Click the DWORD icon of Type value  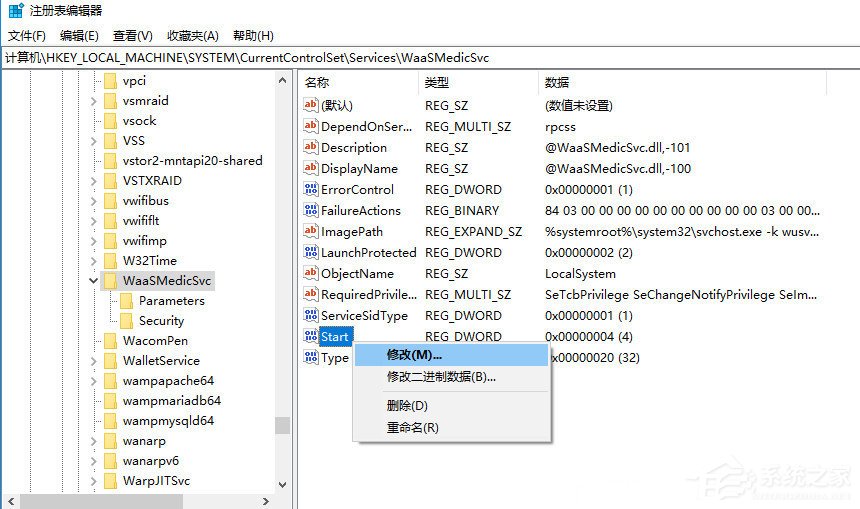click(310, 358)
